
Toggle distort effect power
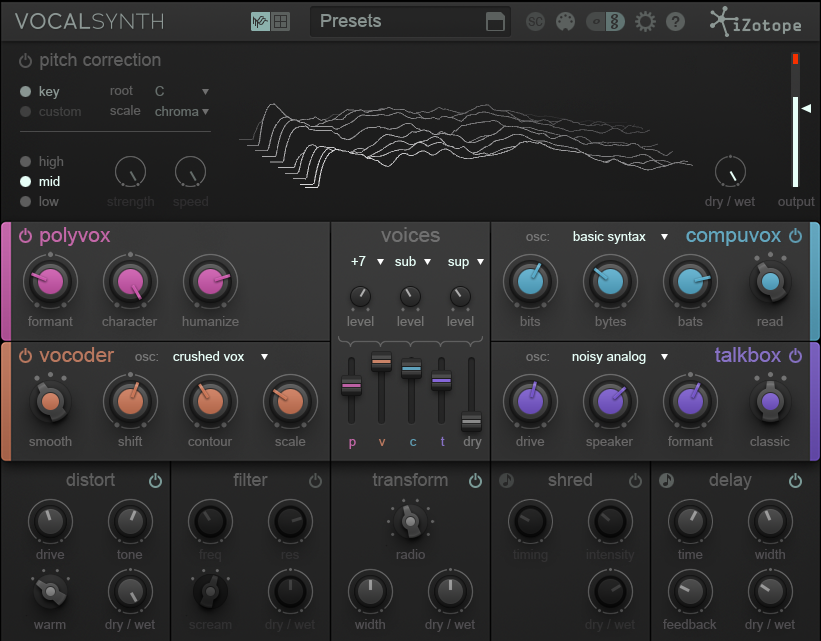coord(156,480)
